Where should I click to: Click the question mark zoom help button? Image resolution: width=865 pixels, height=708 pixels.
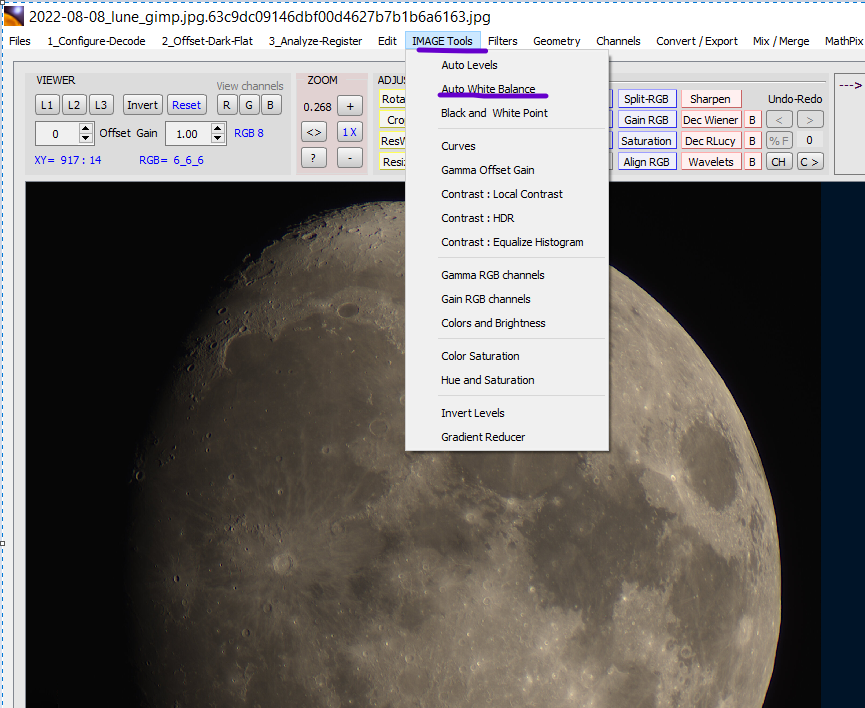(x=314, y=157)
